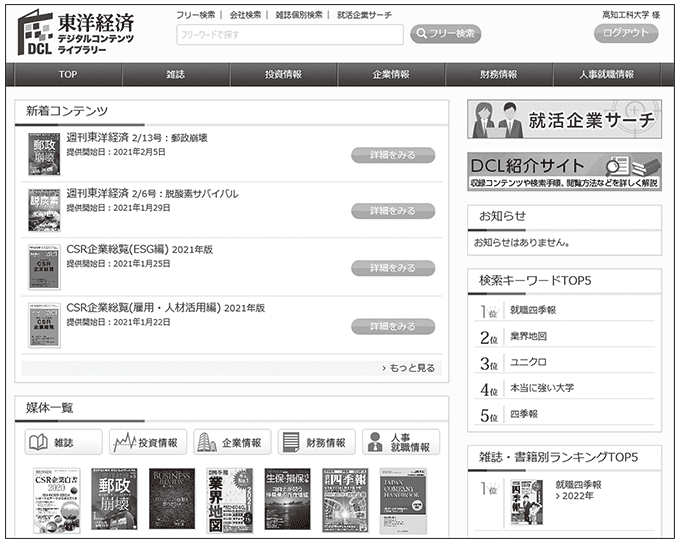The width and height of the screenshot is (680, 544).
Task: Select the second-ranked keyword 業界地図
Action: click(x=528, y=336)
